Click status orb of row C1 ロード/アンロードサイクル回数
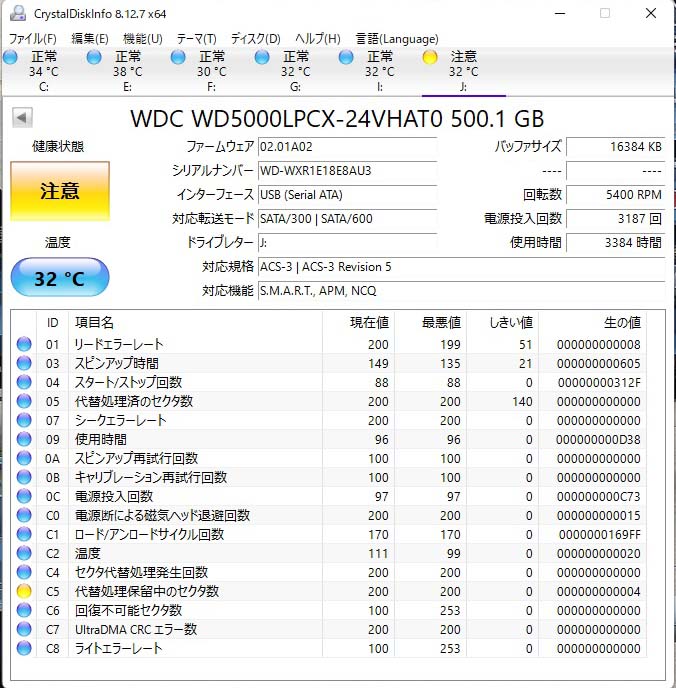 coord(24,534)
